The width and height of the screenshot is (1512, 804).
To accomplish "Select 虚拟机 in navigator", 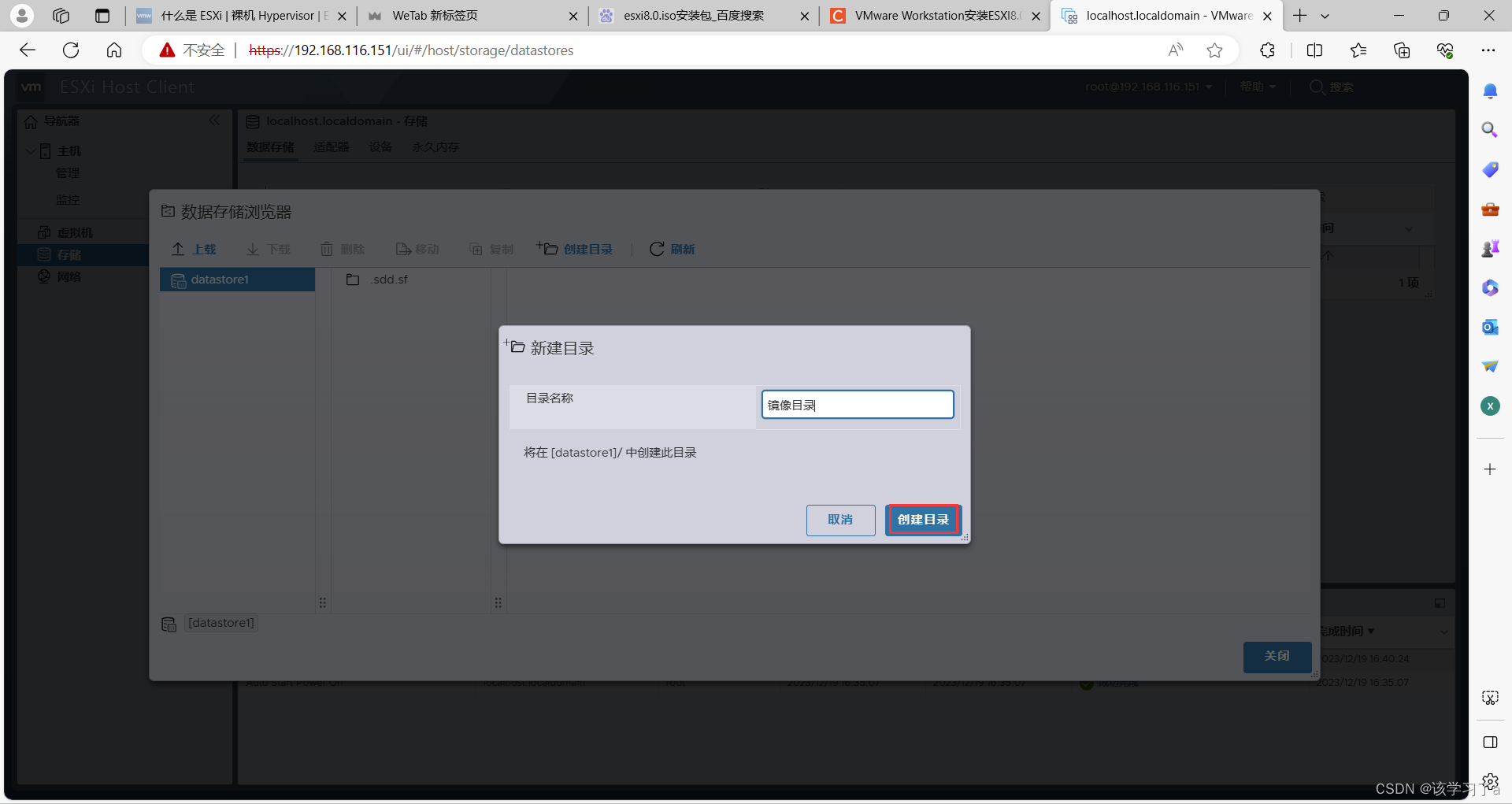I will pyautogui.click(x=75, y=233).
